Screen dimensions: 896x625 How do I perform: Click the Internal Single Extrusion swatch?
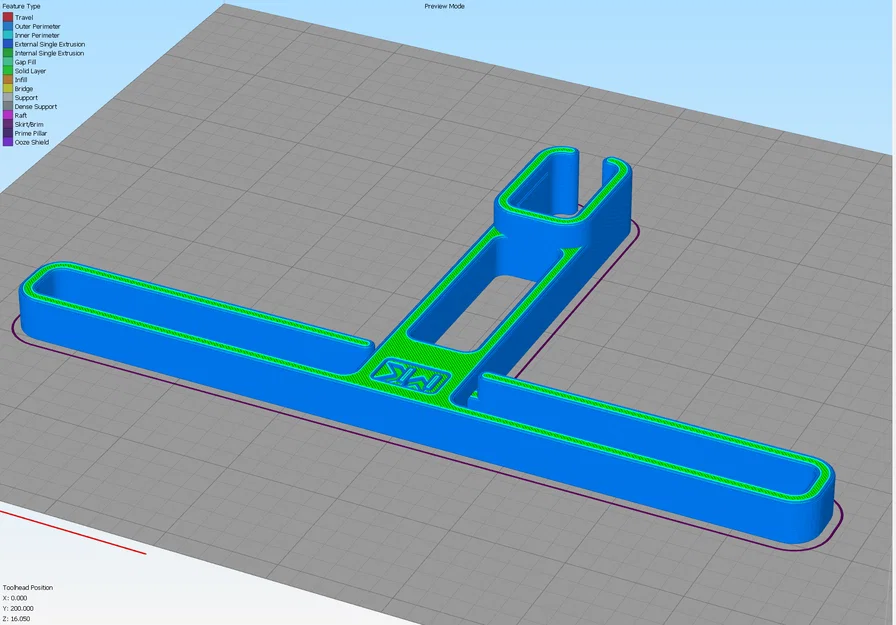tap(7, 53)
